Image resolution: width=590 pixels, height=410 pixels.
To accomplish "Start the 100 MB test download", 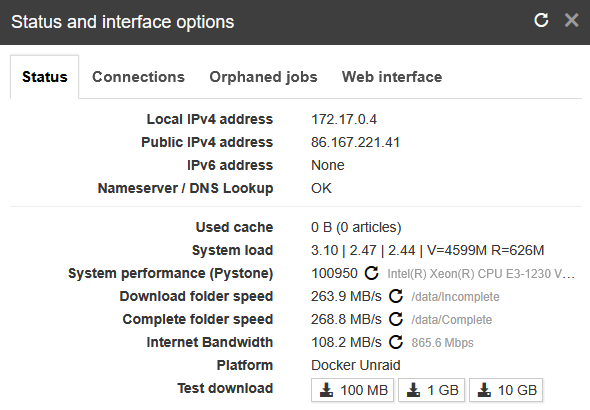I will coord(353,390).
